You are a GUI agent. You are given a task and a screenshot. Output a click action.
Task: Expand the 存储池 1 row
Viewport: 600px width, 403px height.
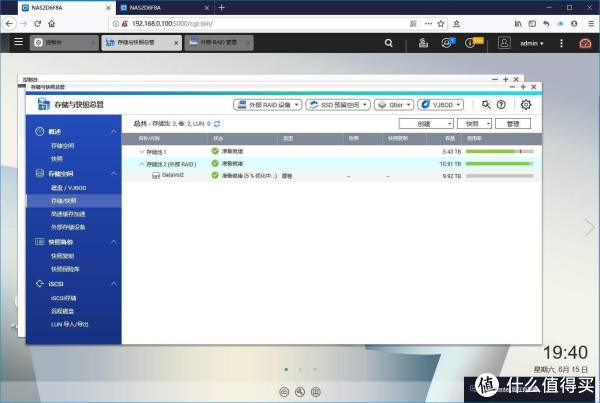pyautogui.click(x=141, y=151)
